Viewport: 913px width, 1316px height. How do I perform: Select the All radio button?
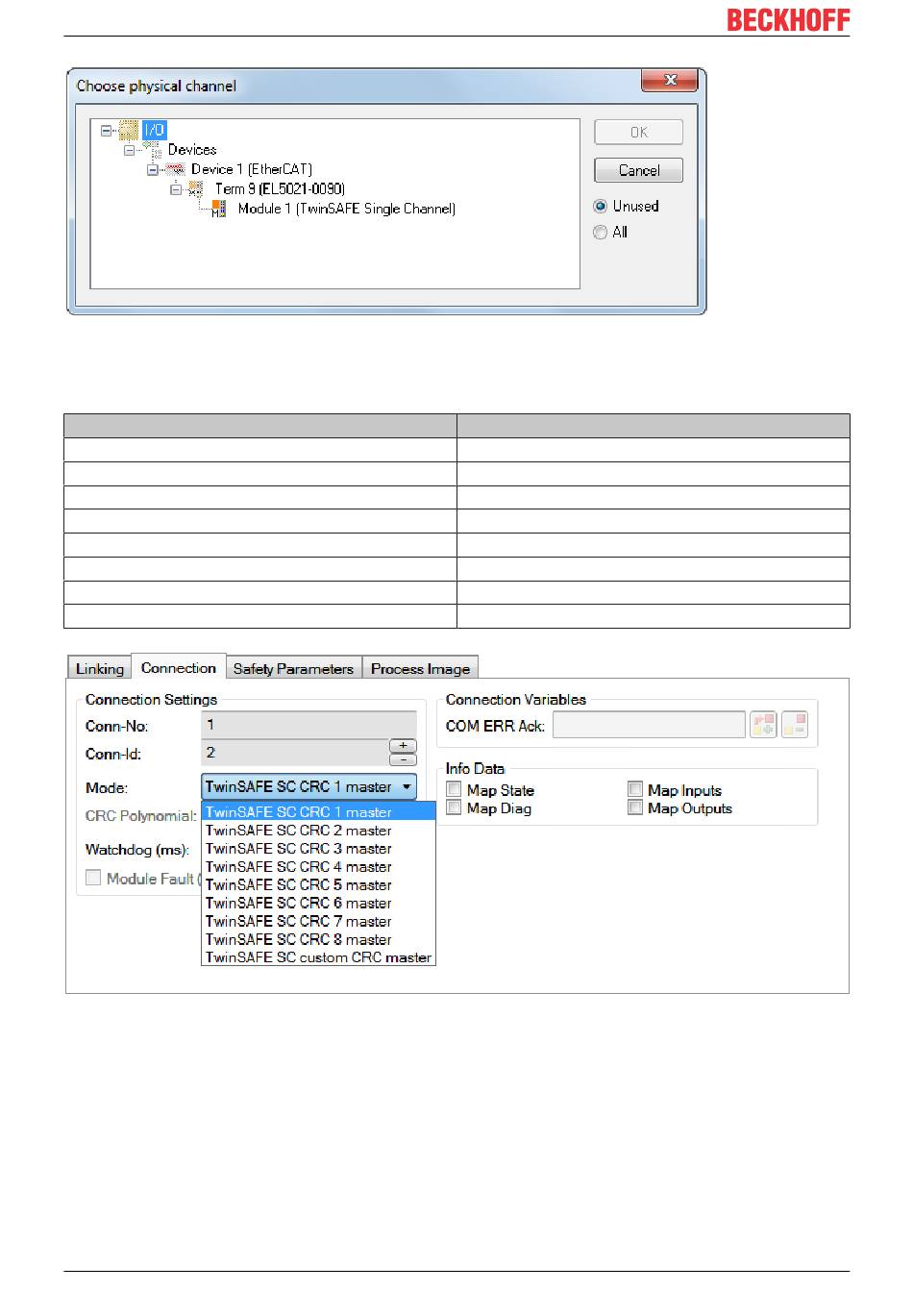pos(601,232)
